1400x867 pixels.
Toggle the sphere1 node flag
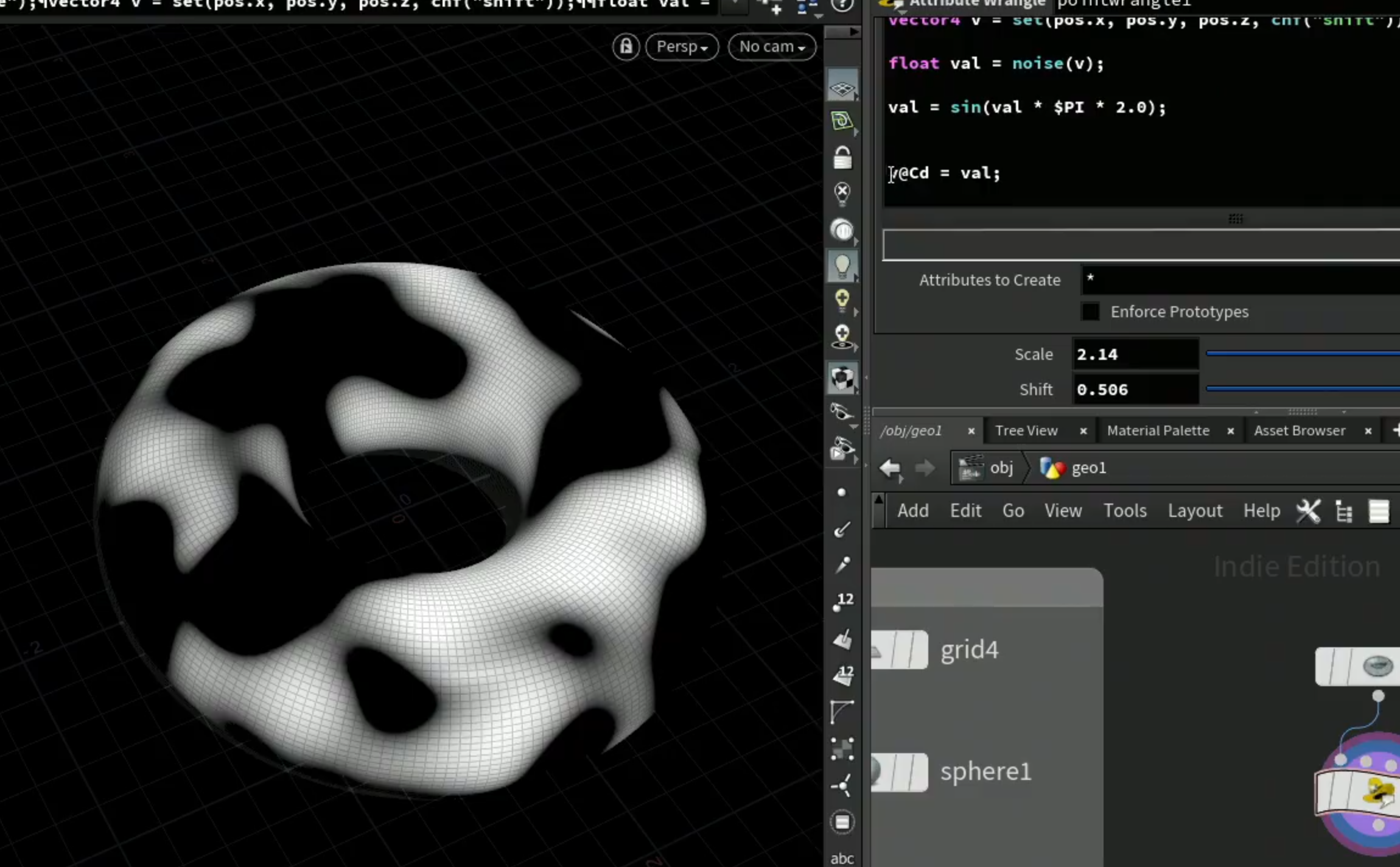click(899, 772)
